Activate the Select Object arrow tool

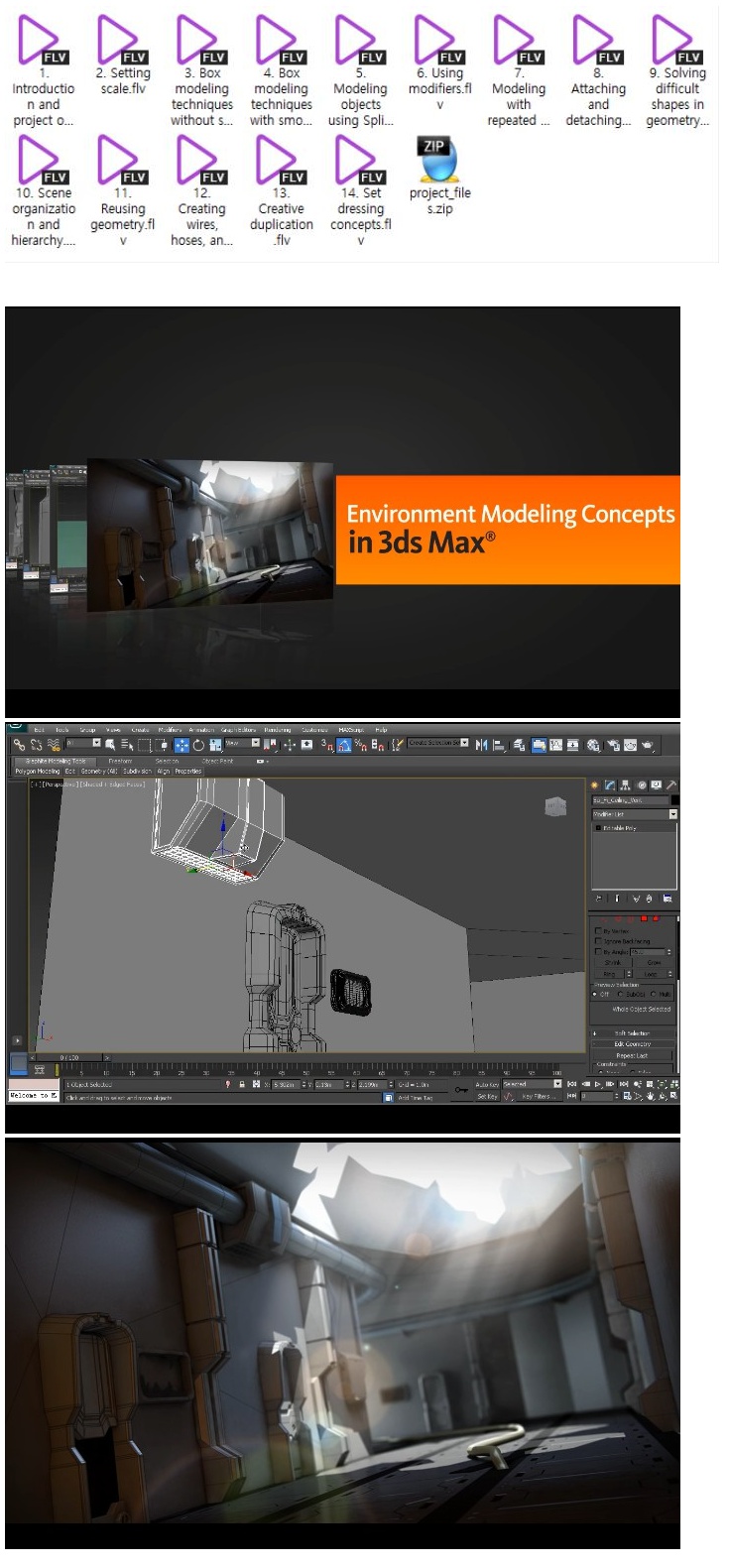pyautogui.click(x=110, y=744)
